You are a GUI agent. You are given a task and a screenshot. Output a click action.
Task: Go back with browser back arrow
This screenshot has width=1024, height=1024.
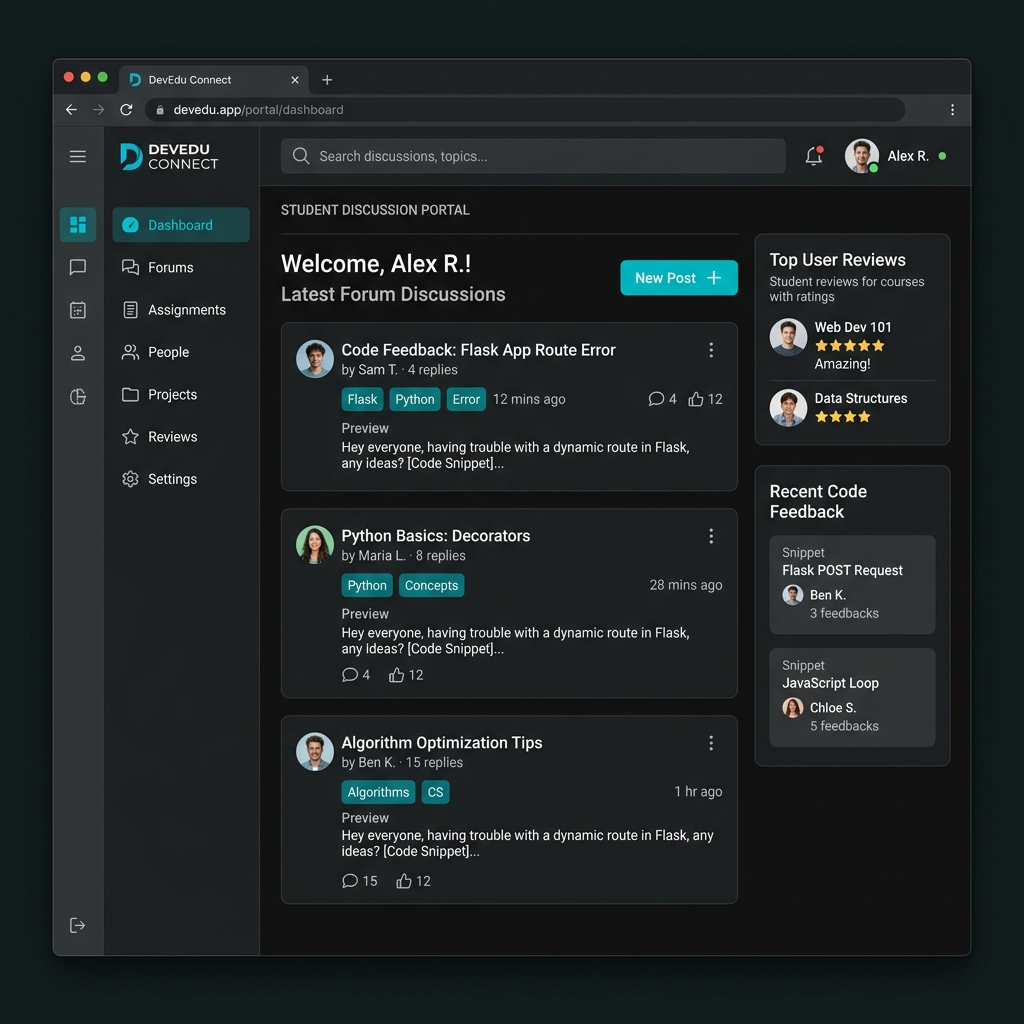pyautogui.click(x=71, y=110)
